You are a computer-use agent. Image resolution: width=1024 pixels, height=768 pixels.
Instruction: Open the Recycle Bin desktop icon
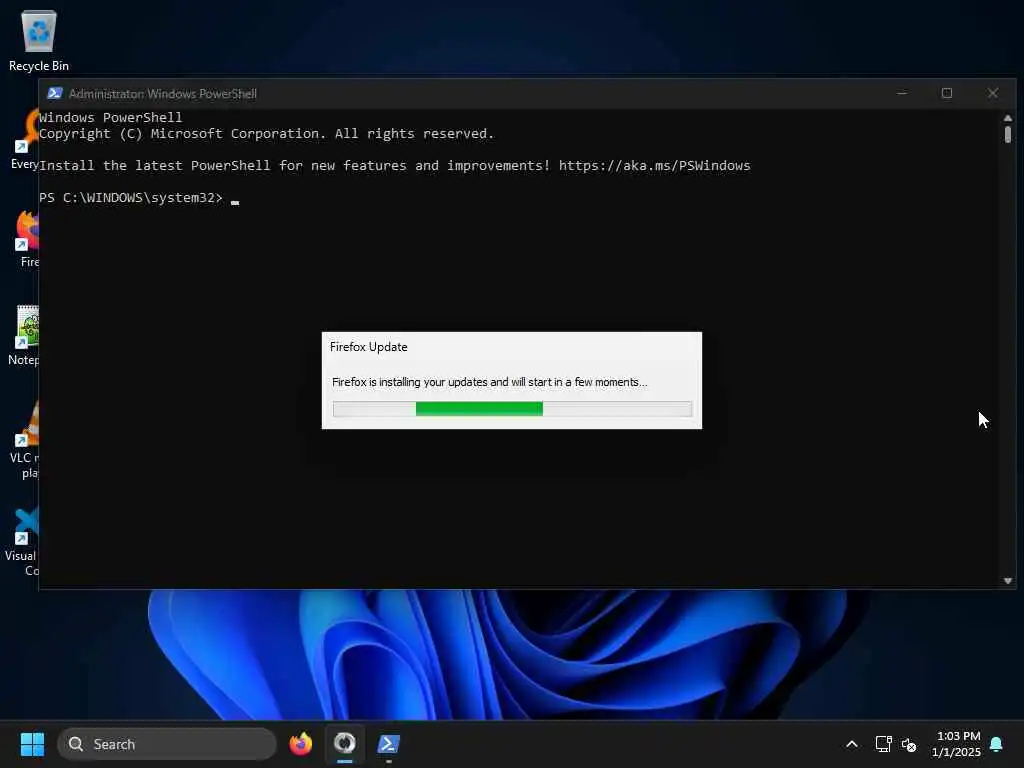tap(39, 40)
